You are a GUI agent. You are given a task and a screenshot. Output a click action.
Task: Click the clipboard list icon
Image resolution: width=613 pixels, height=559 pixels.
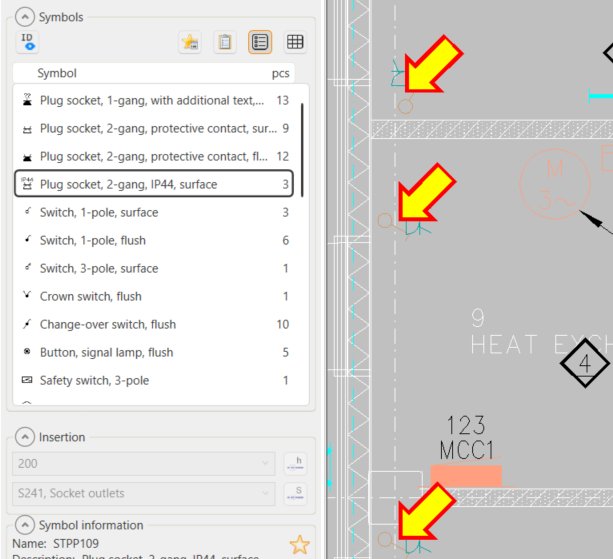click(225, 42)
